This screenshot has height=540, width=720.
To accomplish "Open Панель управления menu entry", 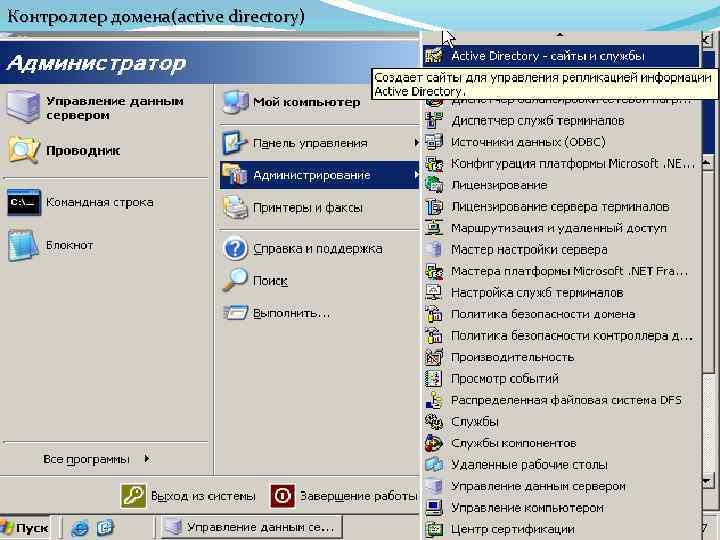I will coord(319,143).
